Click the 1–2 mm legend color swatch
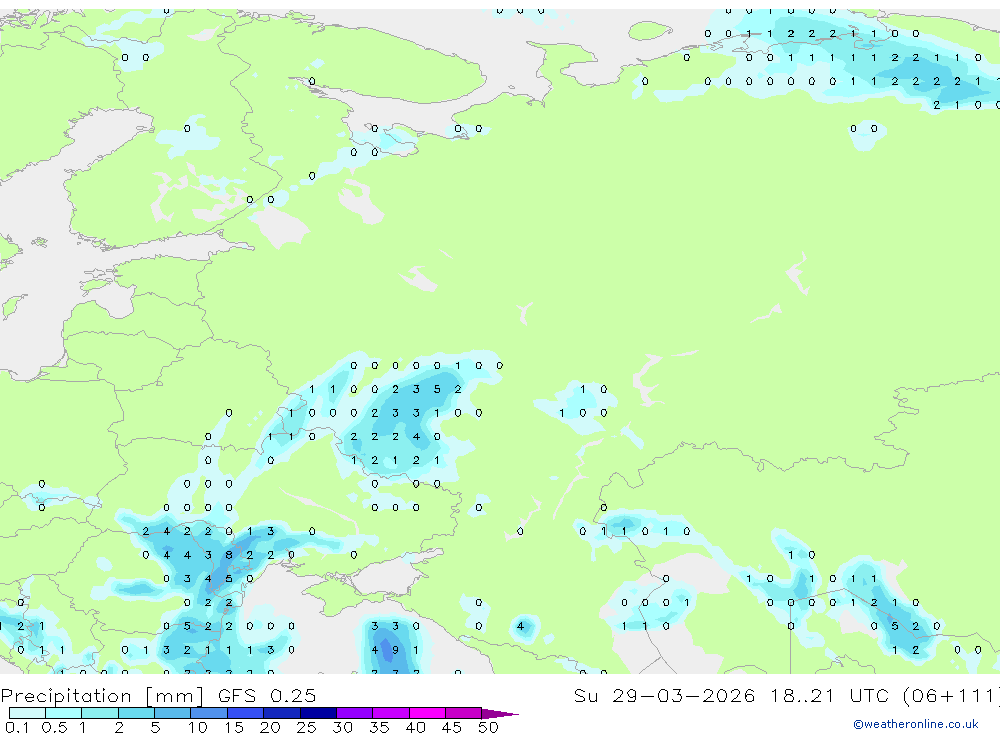Viewport: 1000px width, 733px height. point(100,713)
